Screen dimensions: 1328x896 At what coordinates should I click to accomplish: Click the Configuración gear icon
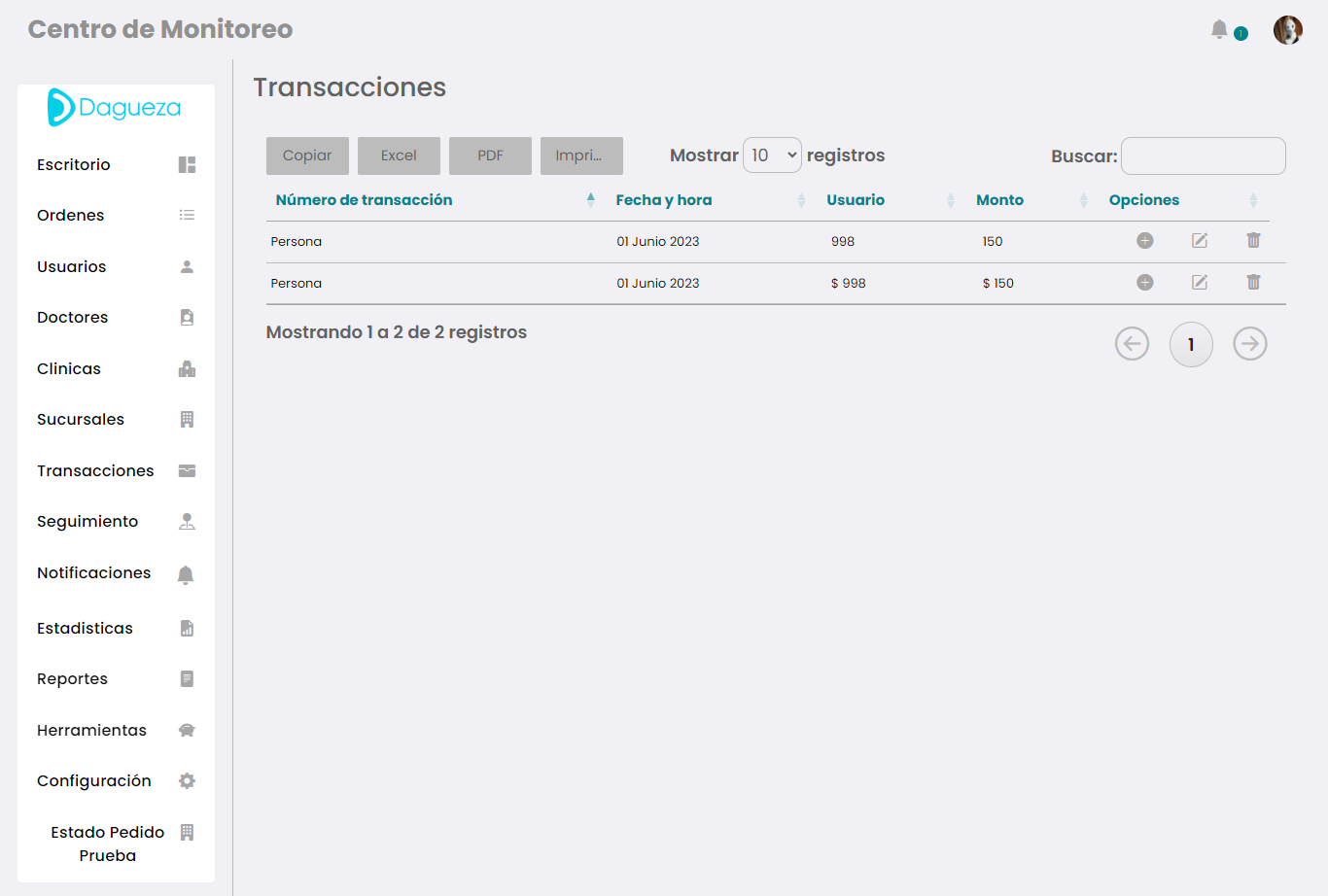tap(187, 780)
